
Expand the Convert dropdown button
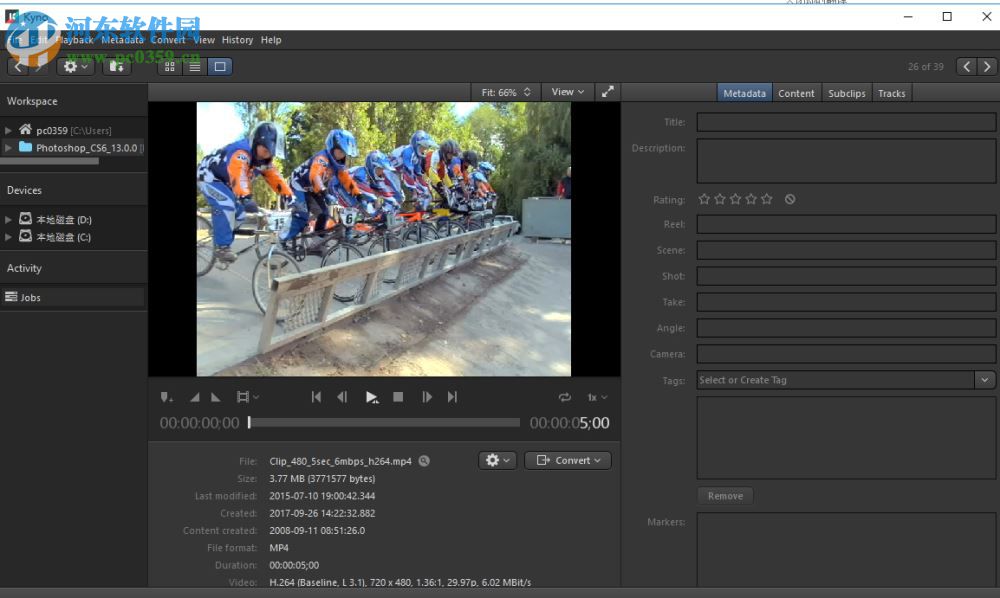pyautogui.click(x=568, y=460)
